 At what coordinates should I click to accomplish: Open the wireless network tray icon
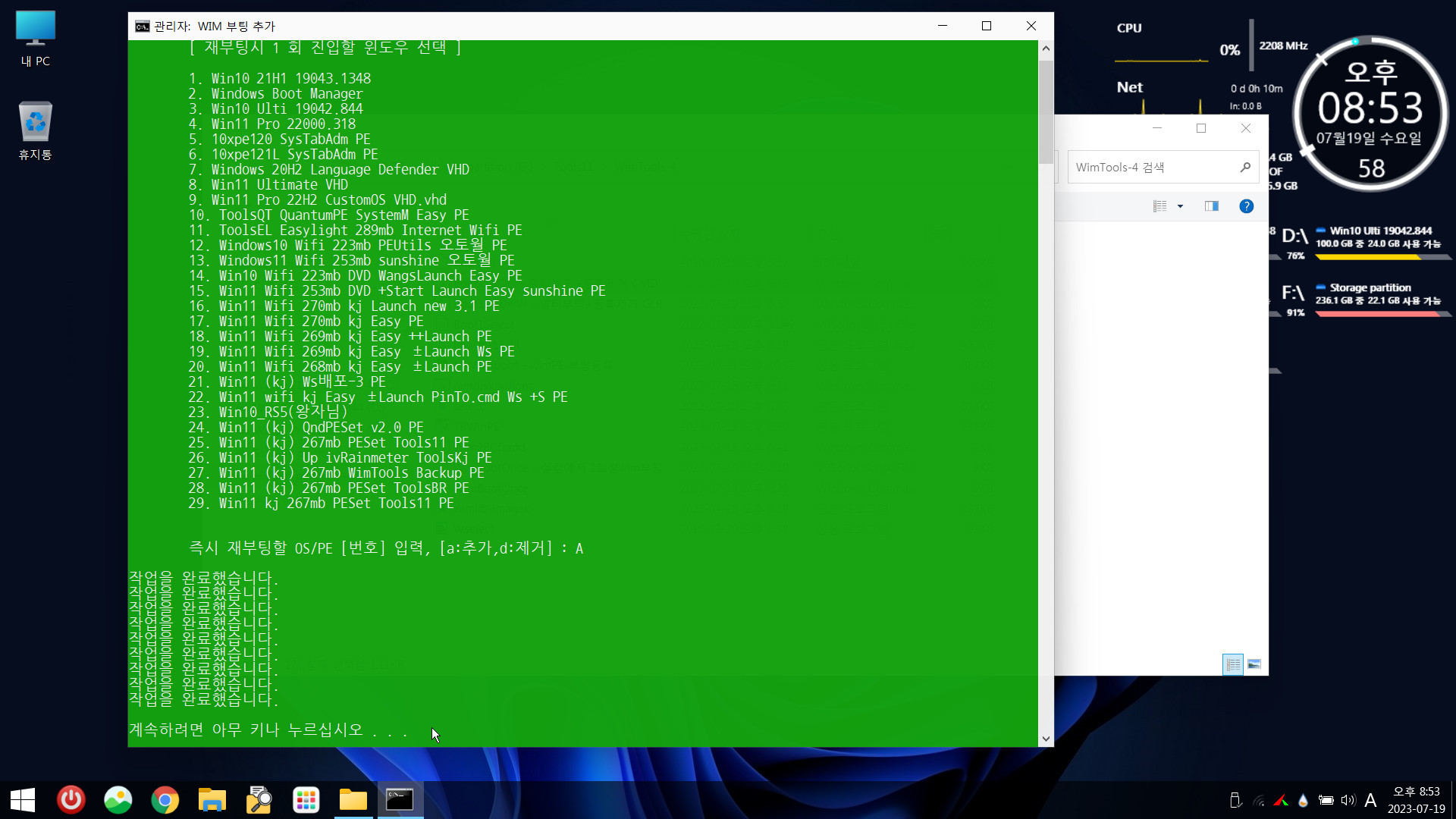[x=1259, y=800]
